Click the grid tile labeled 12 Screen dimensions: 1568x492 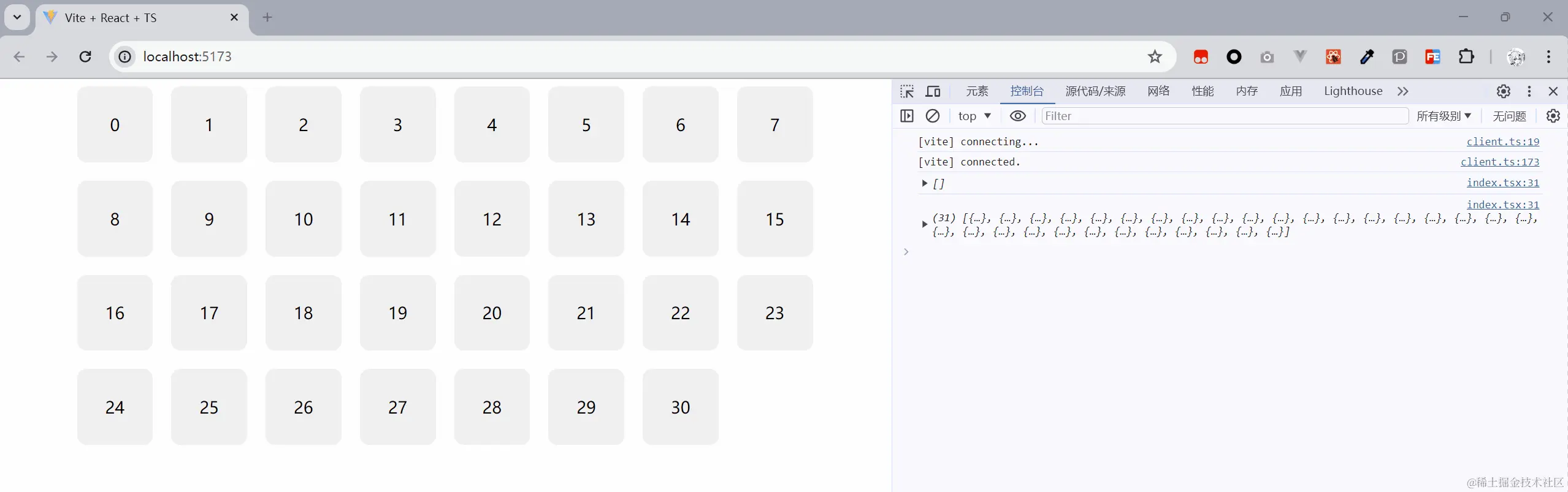[492, 219]
